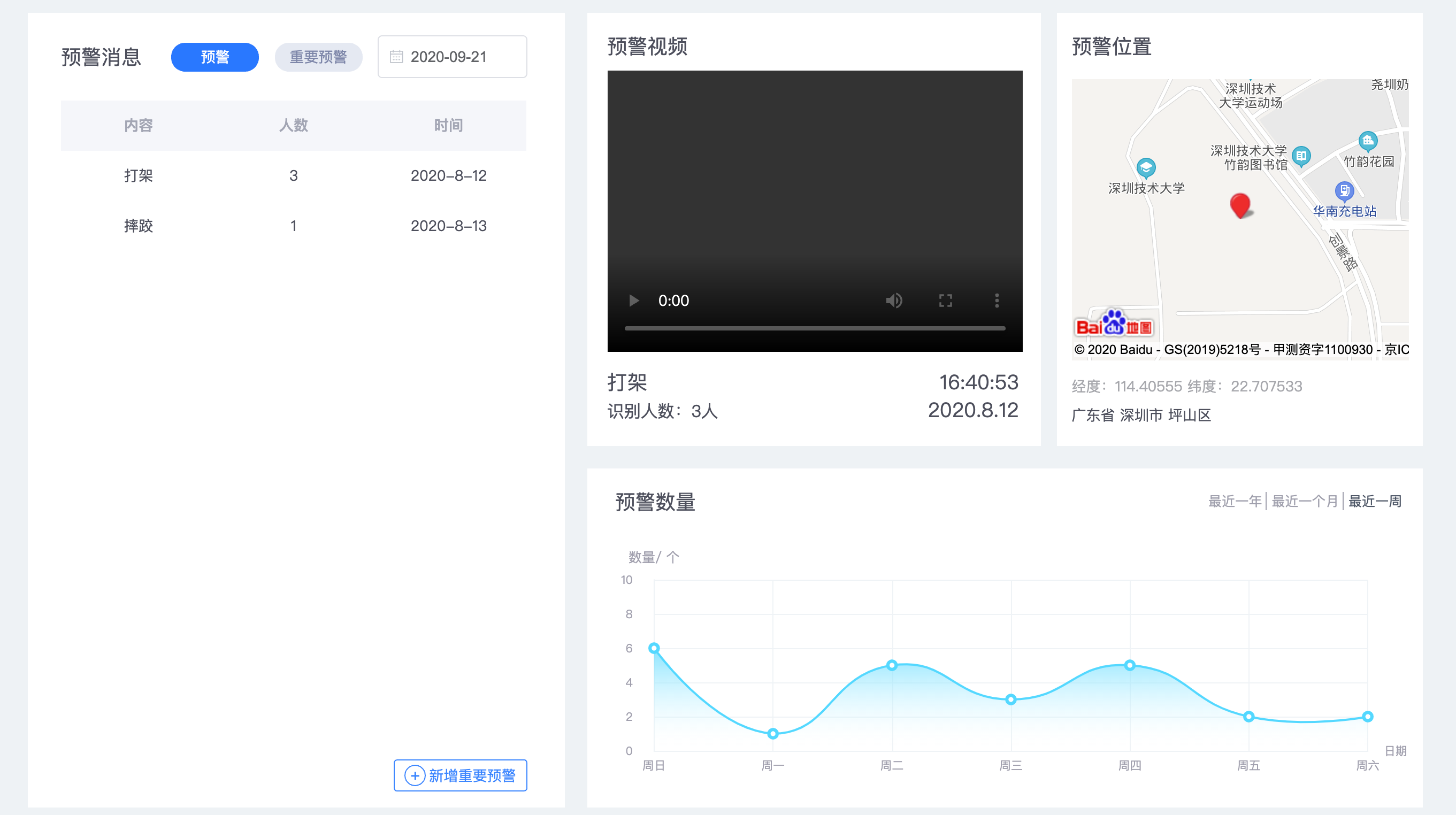1456x815 pixels.
Task: Play the warning video
Action: pyautogui.click(x=634, y=300)
